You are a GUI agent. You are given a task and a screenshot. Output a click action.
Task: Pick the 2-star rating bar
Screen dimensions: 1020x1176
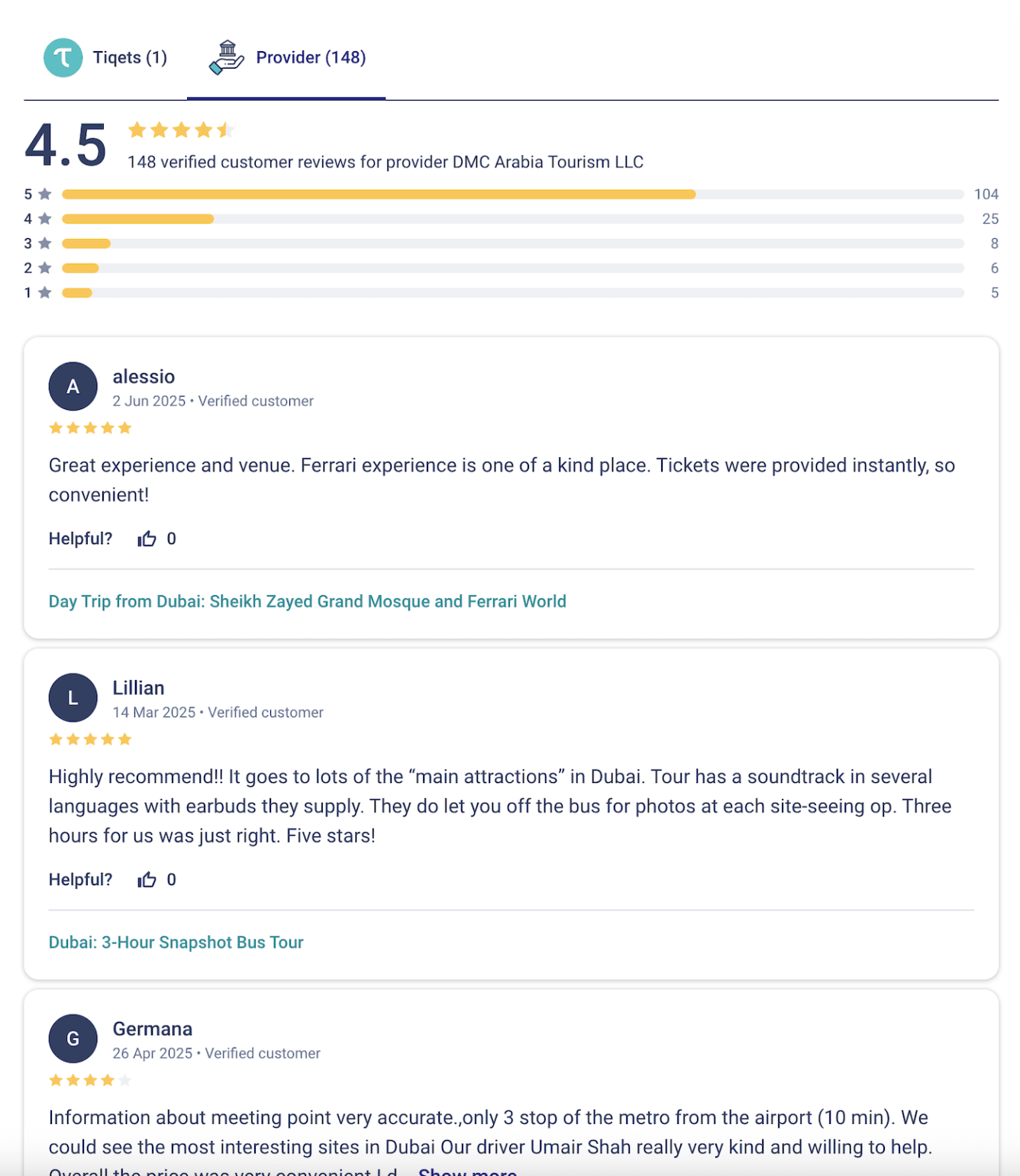pos(512,269)
